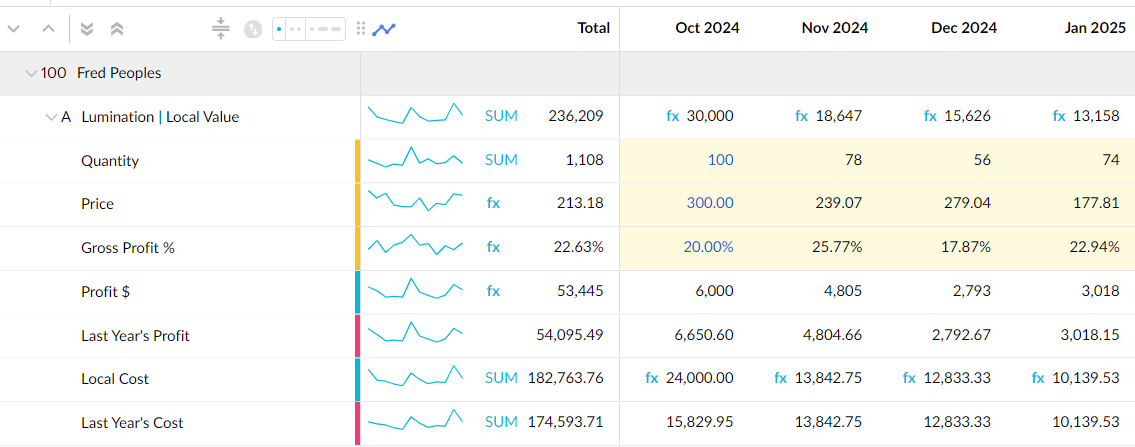Click the Total column header
This screenshot has height=447, width=1135.
tap(593, 28)
